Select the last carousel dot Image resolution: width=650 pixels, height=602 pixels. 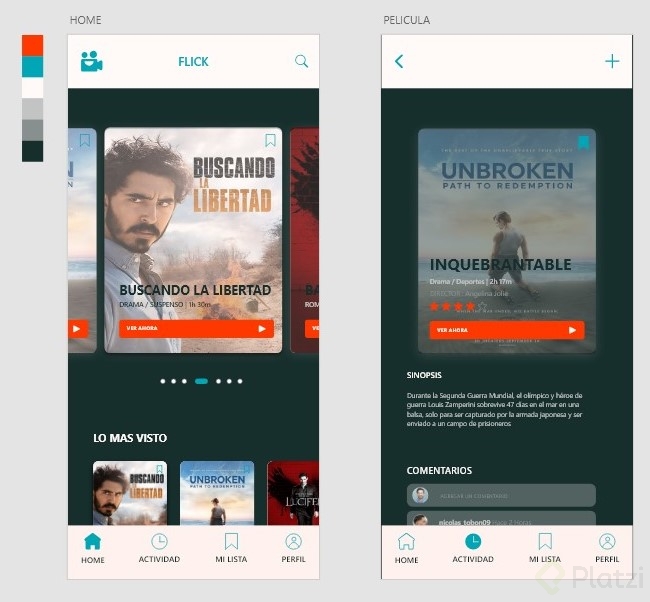[x=240, y=381]
